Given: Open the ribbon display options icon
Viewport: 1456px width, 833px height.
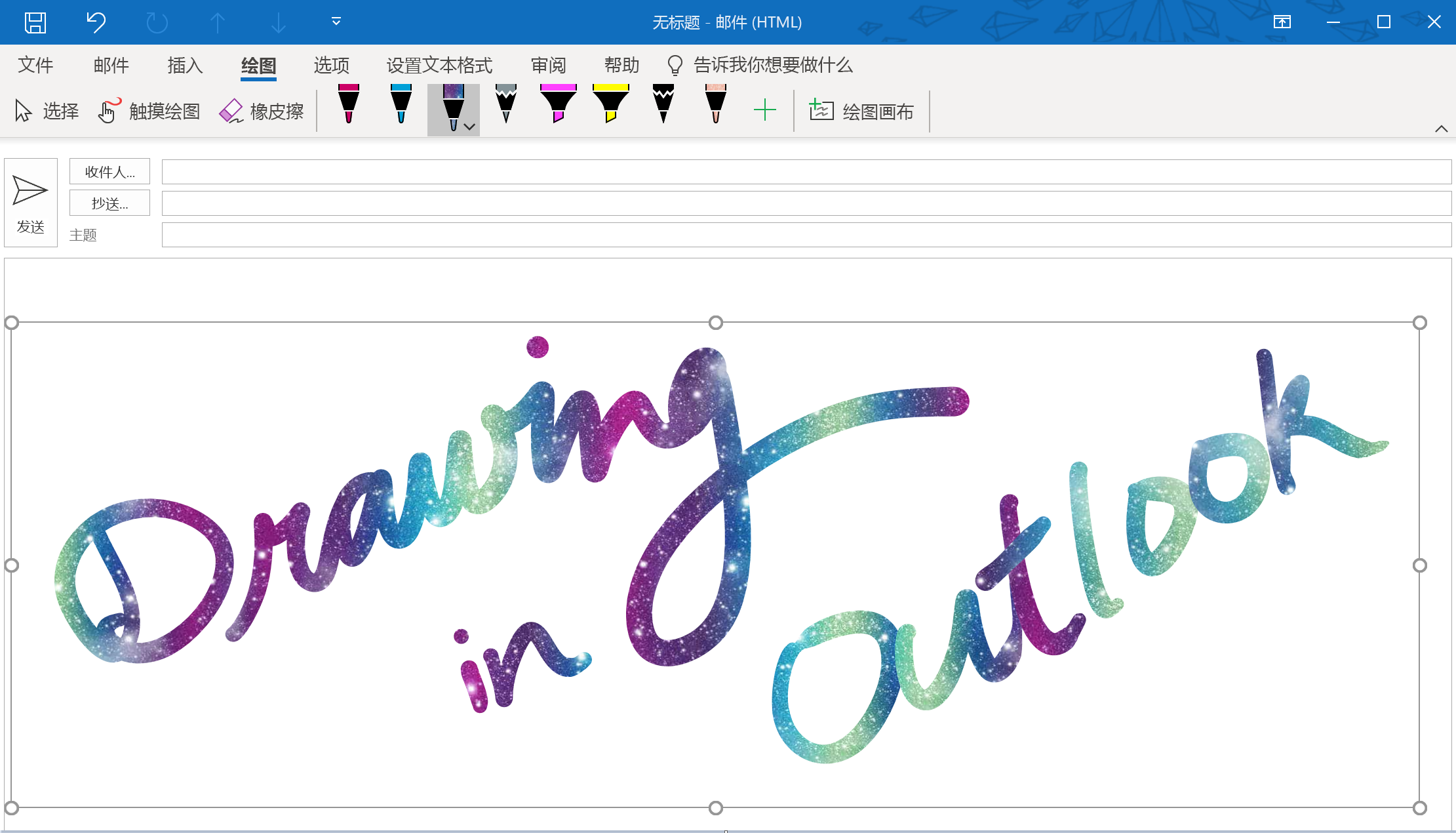Looking at the screenshot, I should point(1282,22).
